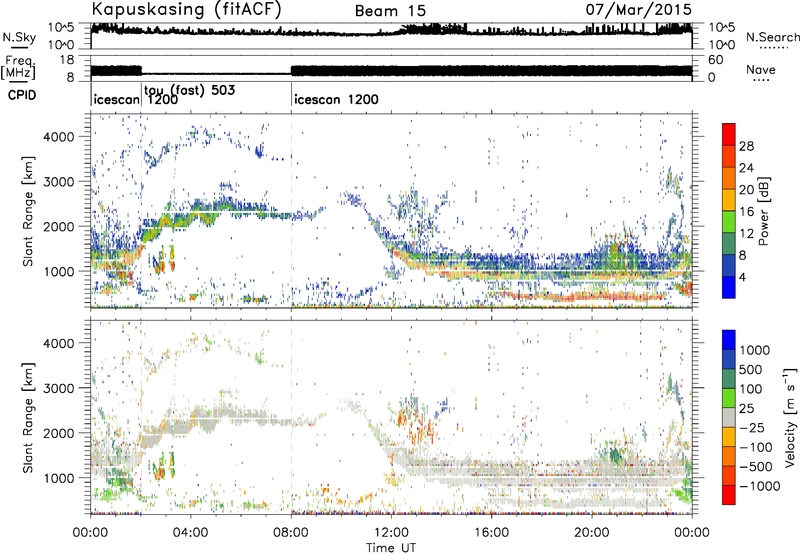Click the Power [dB] colorbar title
This screenshot has width=800, height=554.
click(x=764, y=211)
